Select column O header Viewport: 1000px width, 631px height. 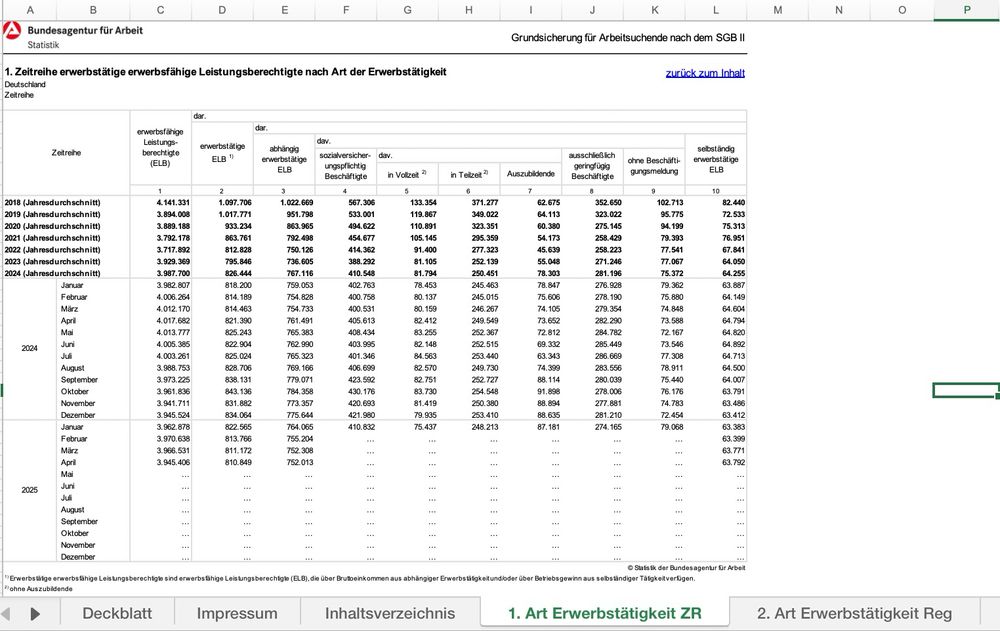[x=902, y=10]
